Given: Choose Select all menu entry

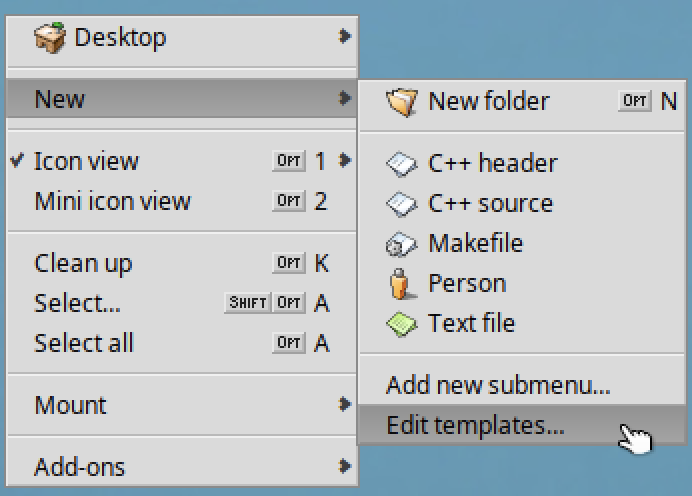Looking at the screenshot, I should click(x=182, y=343).
